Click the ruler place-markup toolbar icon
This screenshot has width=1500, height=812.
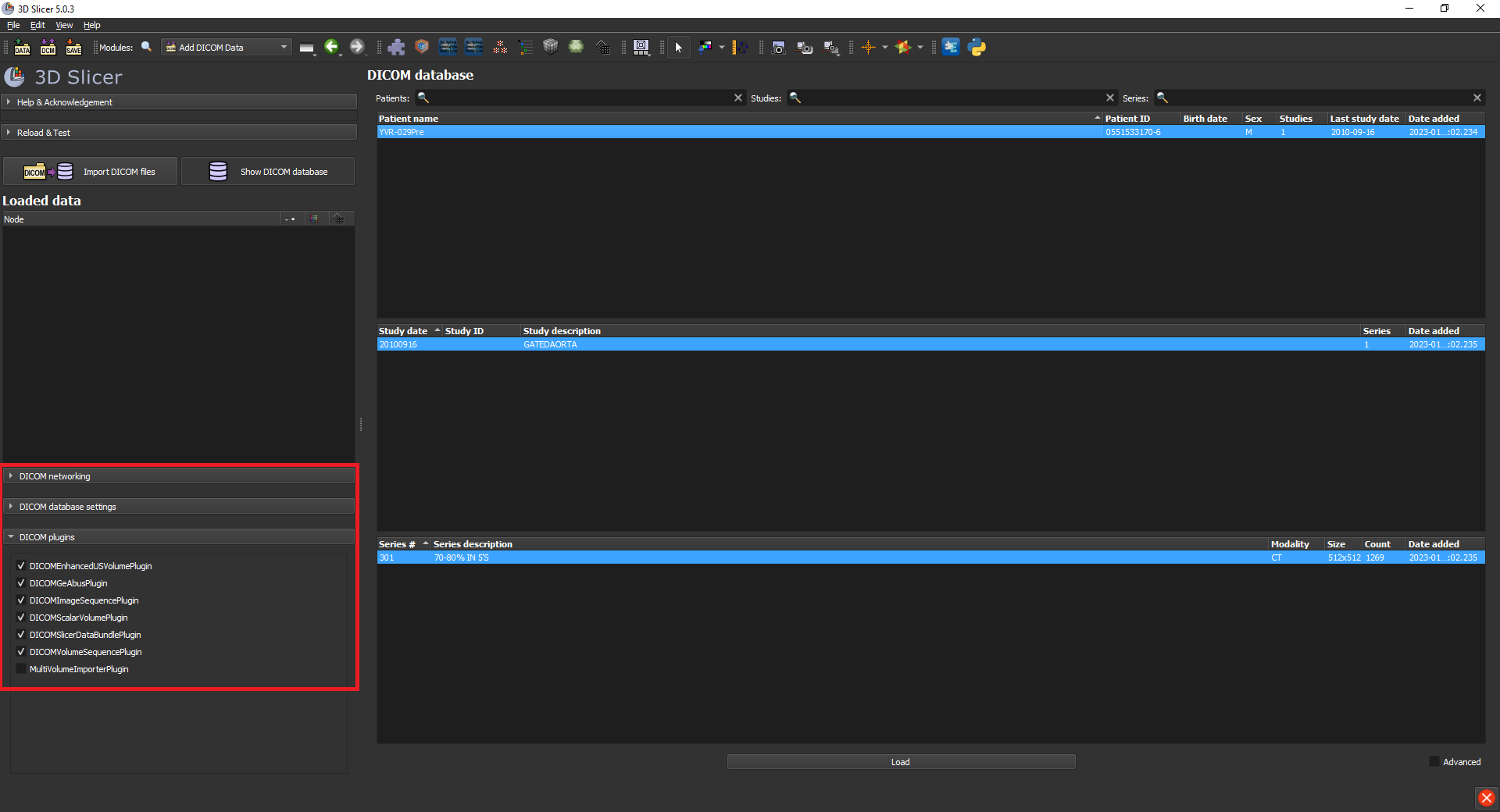pos(739,47)
